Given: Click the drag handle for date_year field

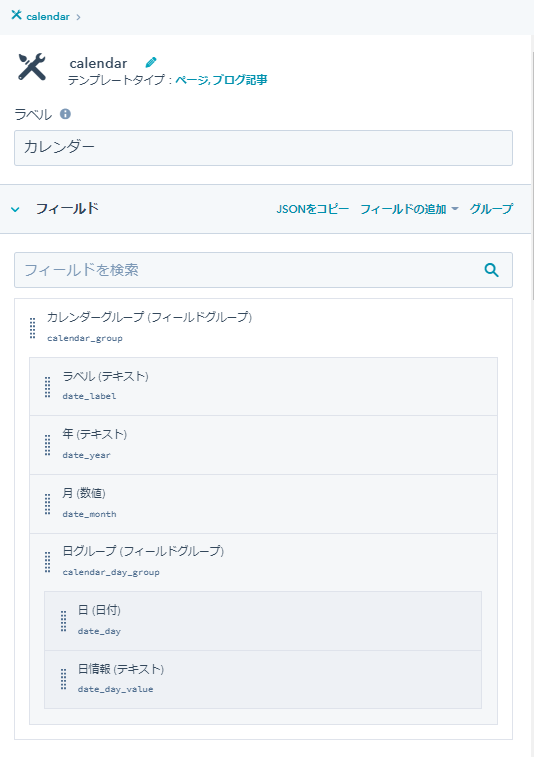Looking at the screenshot, I should (47, 445).
